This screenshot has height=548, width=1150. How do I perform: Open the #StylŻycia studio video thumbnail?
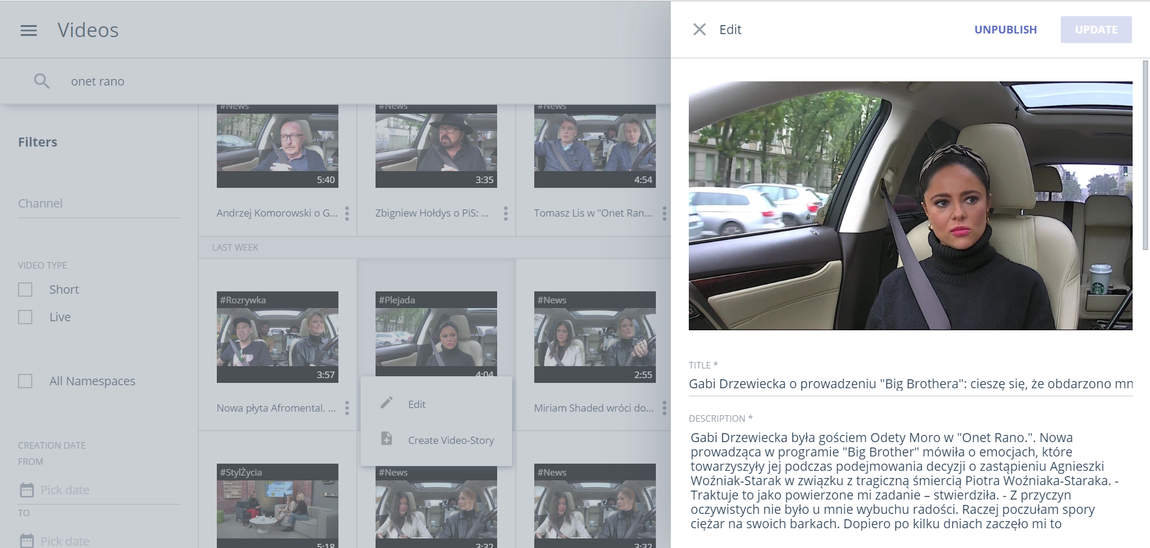pyautogui.click(x=277, y=506)
